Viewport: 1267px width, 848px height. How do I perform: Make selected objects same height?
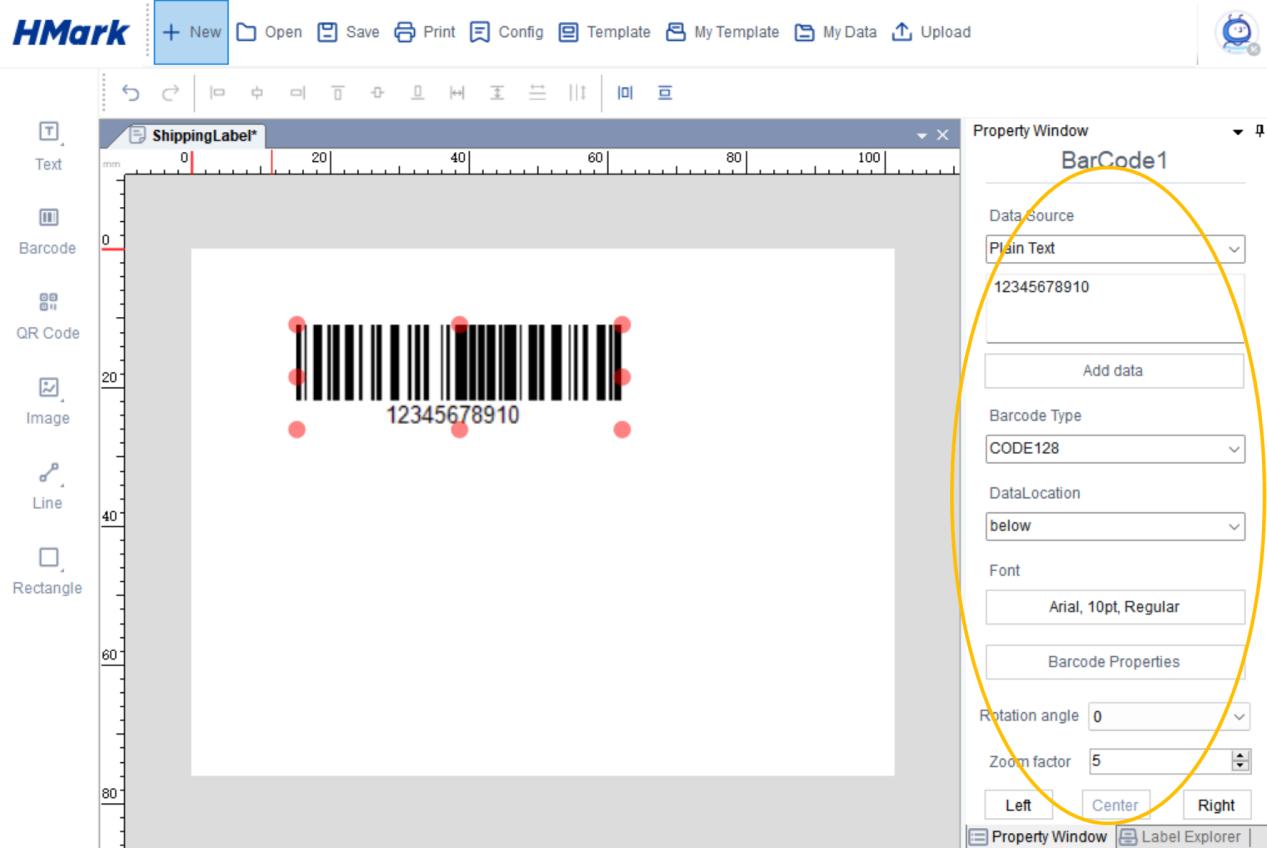[499, 92]
